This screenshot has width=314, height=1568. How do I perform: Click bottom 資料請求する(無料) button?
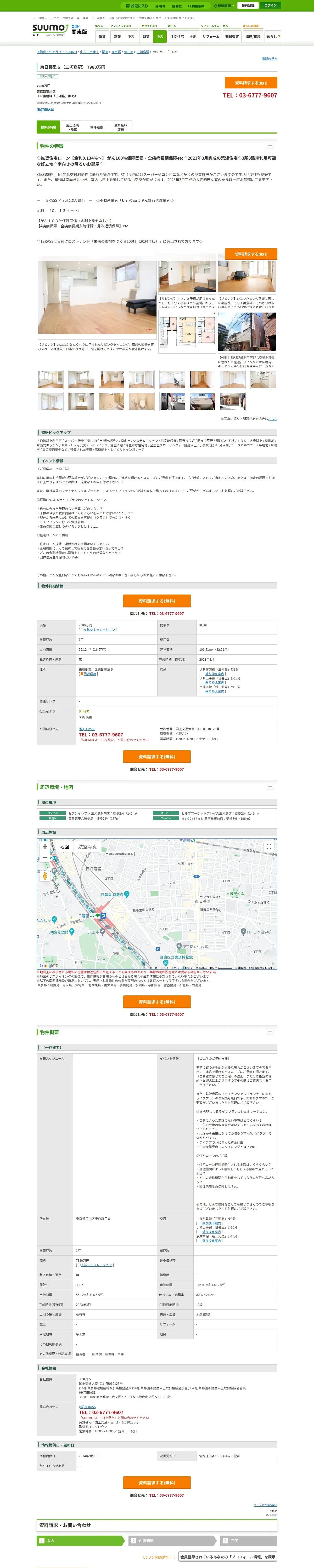click(x=157, y=1482)
